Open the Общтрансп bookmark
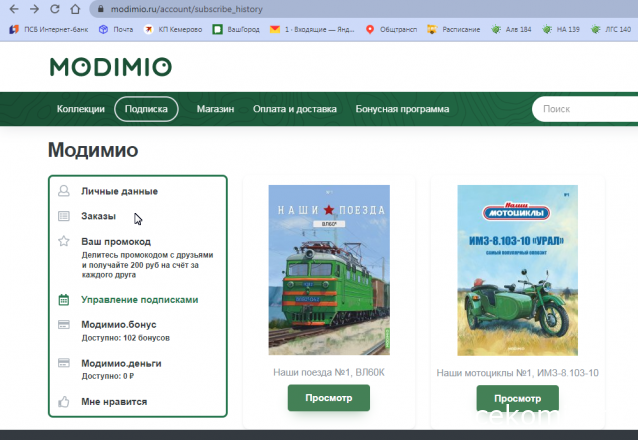638x440 pixels. [391, 29]
